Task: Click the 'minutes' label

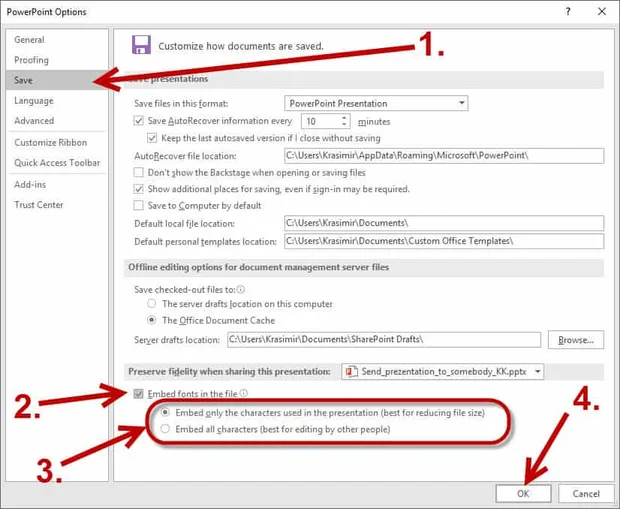Action: tap(374, 122)
